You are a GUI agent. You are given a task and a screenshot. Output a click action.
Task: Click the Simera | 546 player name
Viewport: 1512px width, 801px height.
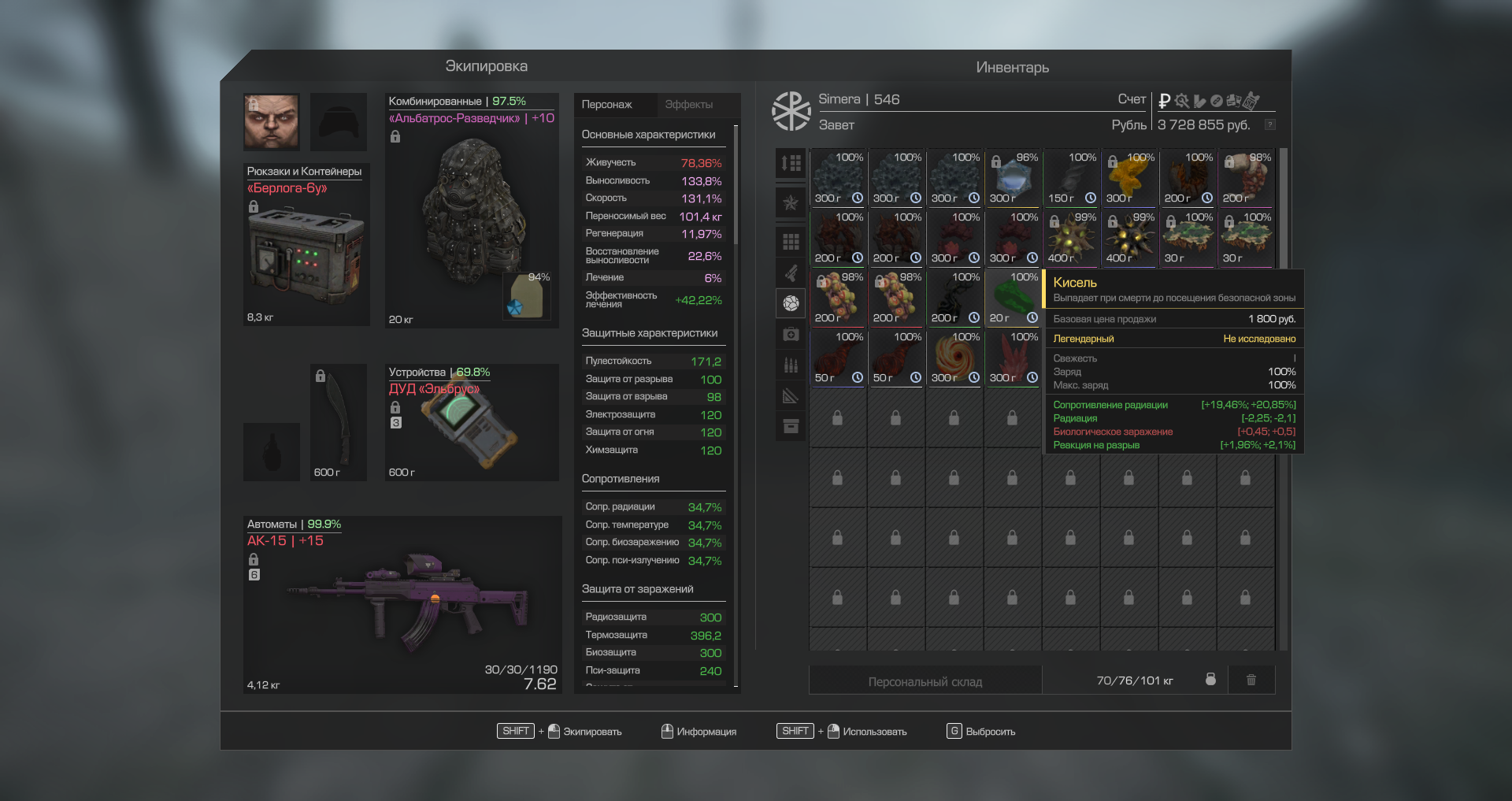click(x=858, y=99)
